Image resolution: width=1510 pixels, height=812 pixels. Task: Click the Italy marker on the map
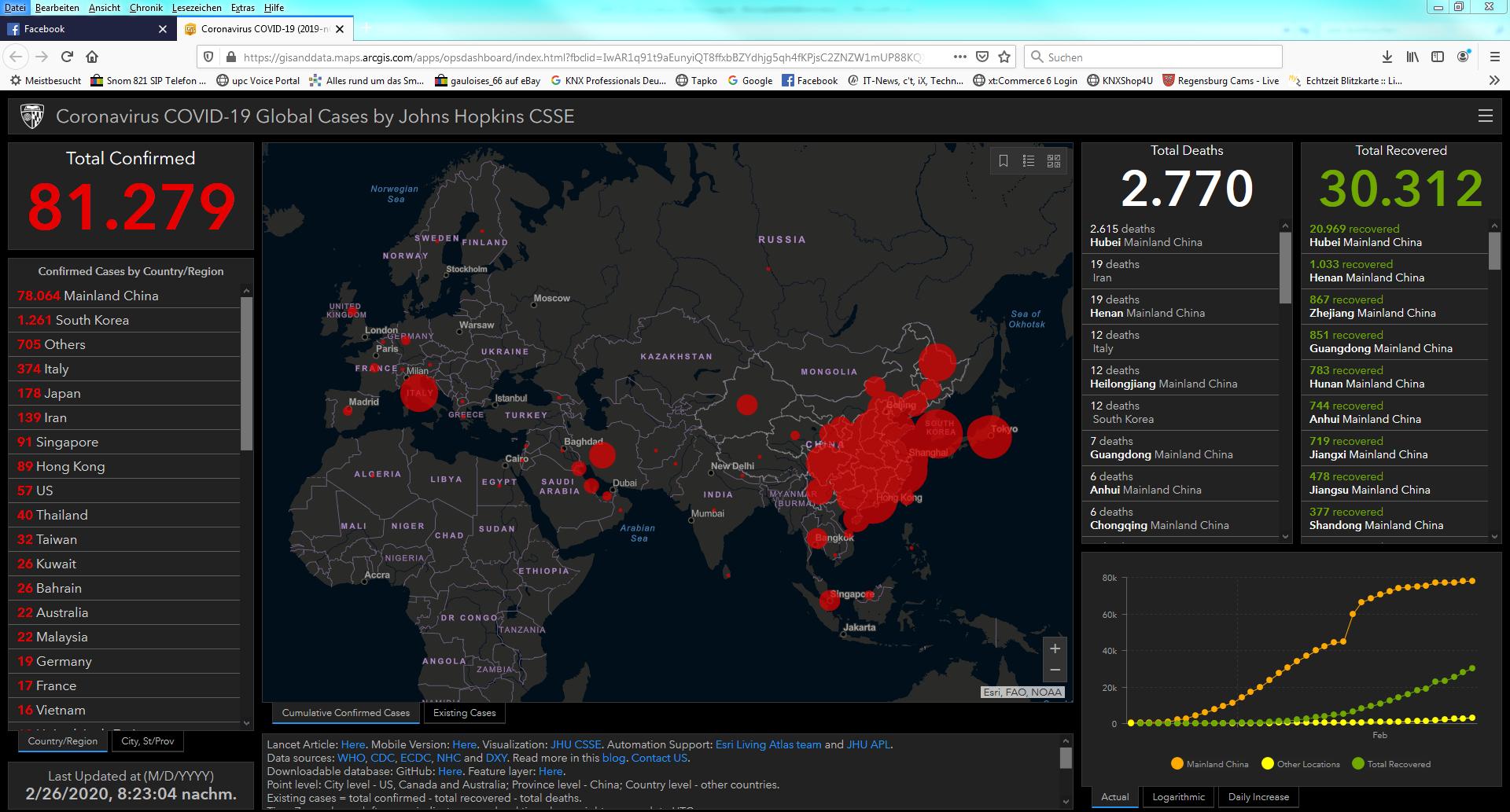(418, 392)
